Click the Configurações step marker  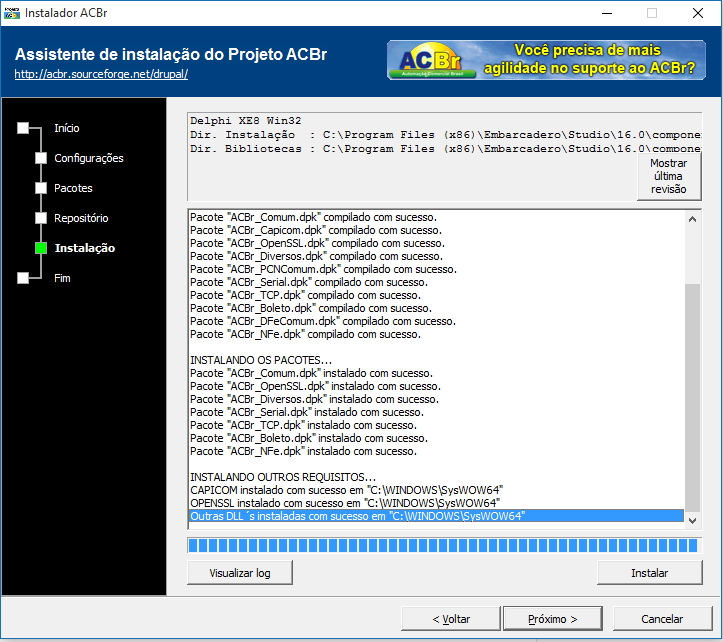(41, 158)
